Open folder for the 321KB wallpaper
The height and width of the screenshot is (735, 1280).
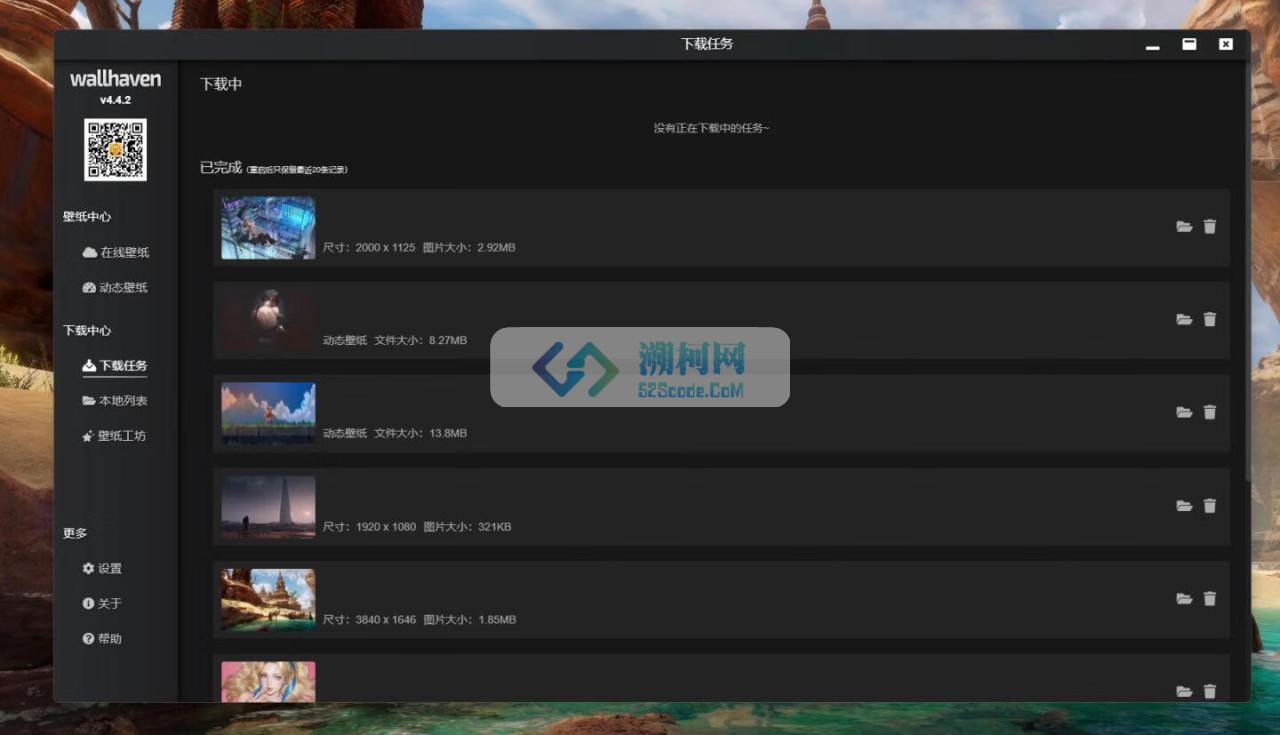[1184, 506]
